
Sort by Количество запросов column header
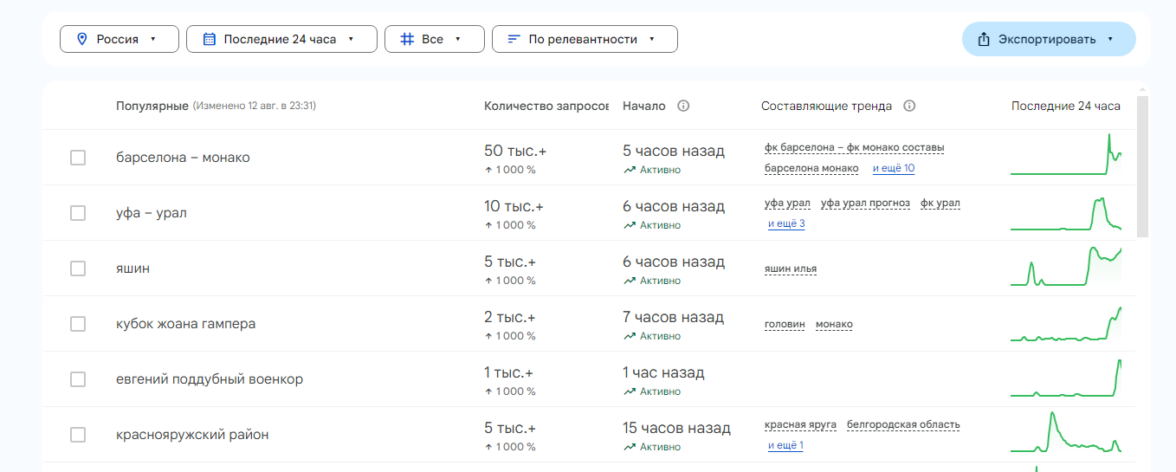(x=545, y=106)
